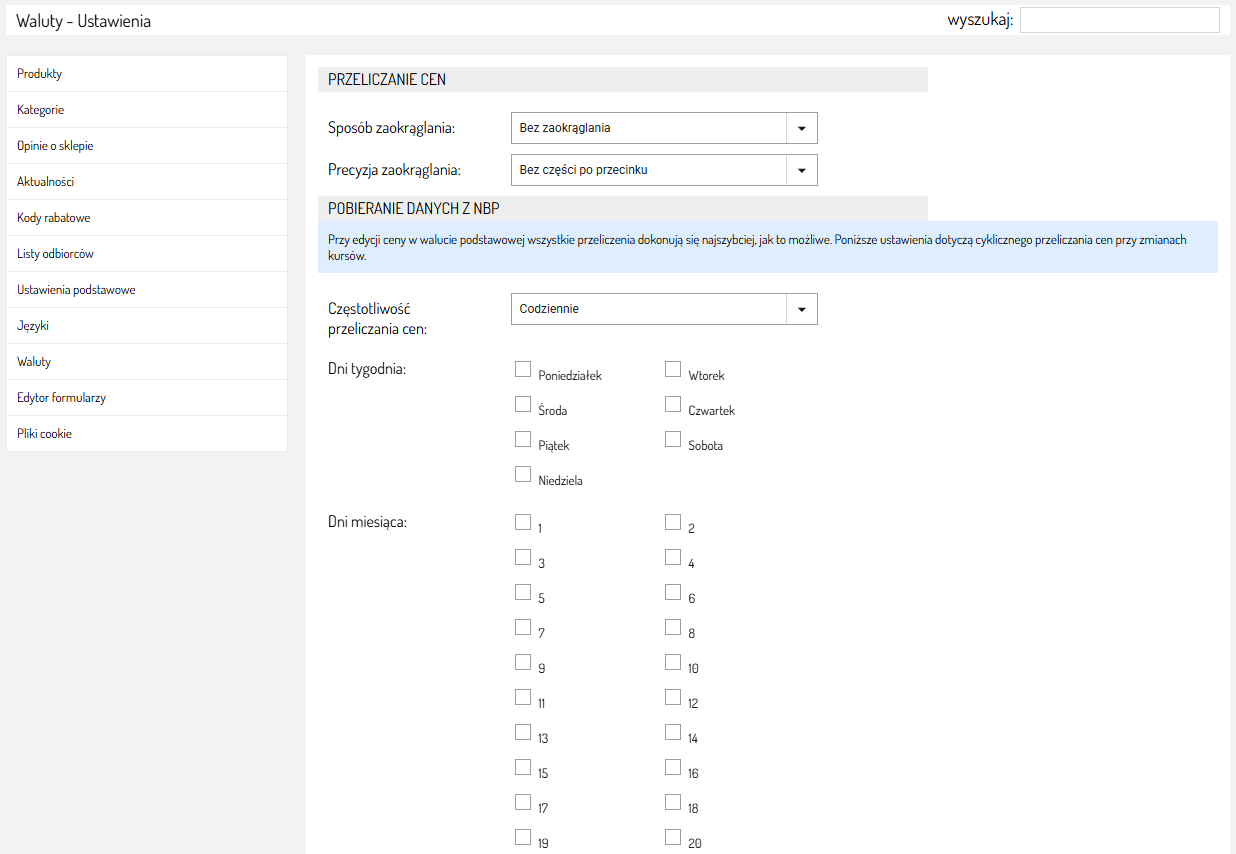Open Języki in the sidebar

coord(33,326)
